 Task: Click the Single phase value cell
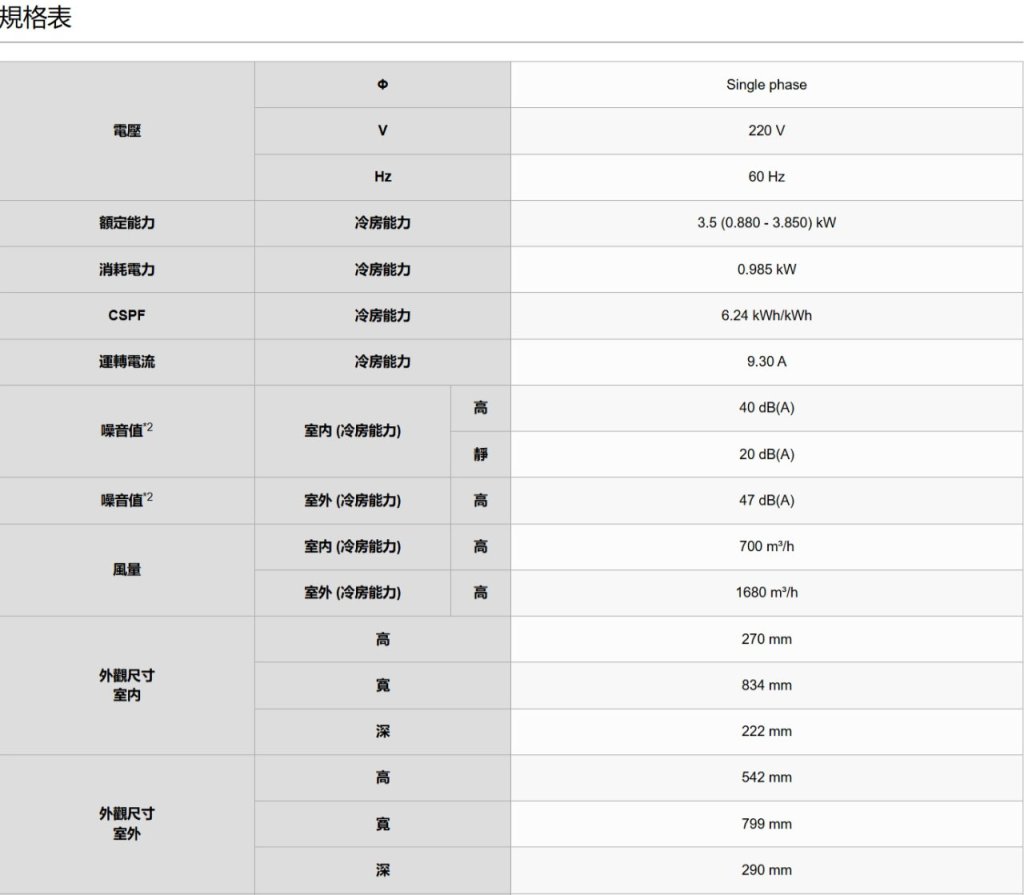pyautogui.click(x=766, y=85)
